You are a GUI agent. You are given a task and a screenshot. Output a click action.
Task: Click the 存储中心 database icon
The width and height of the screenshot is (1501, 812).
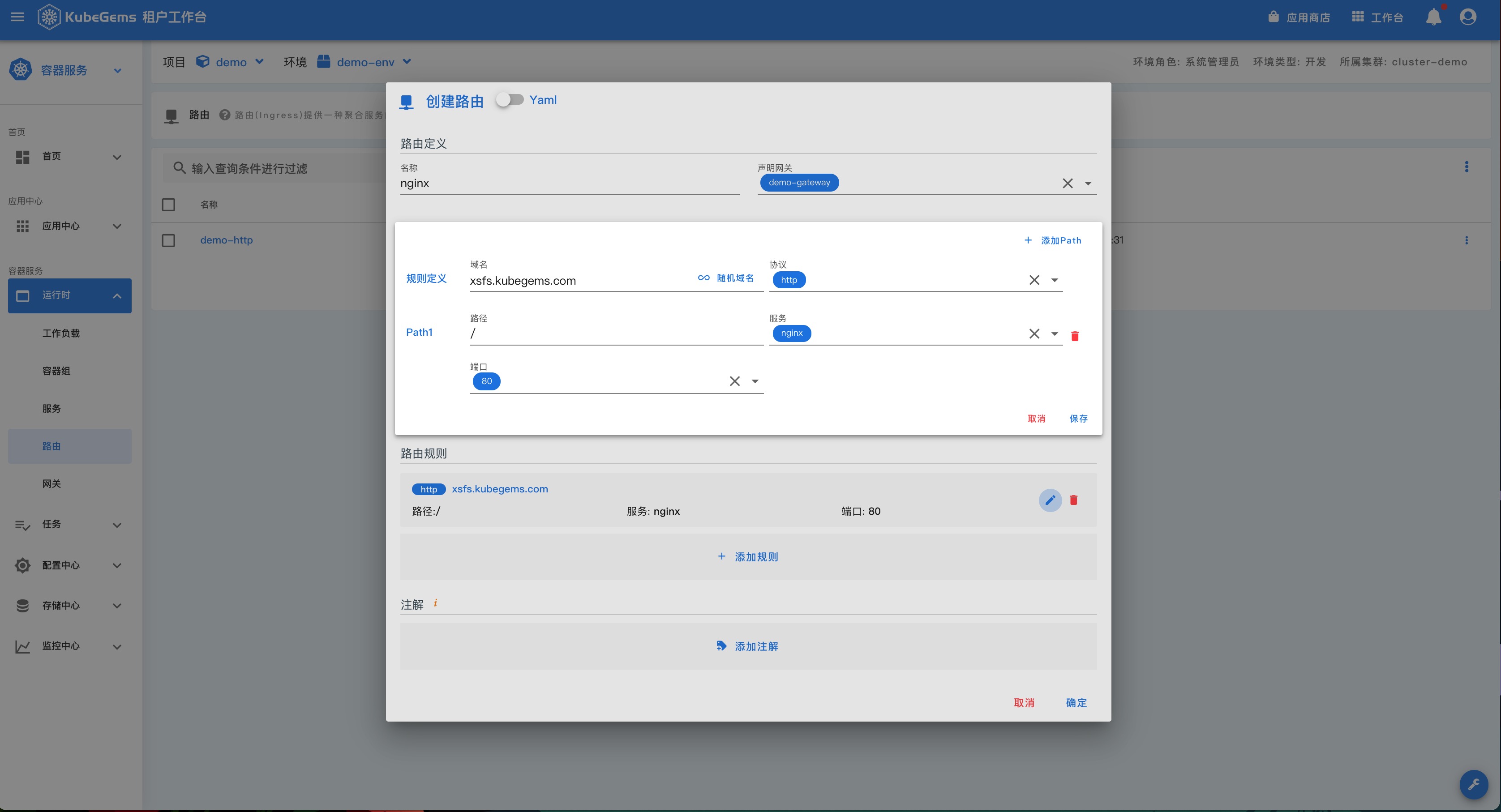pyautogui.click(x=23, y=606)
